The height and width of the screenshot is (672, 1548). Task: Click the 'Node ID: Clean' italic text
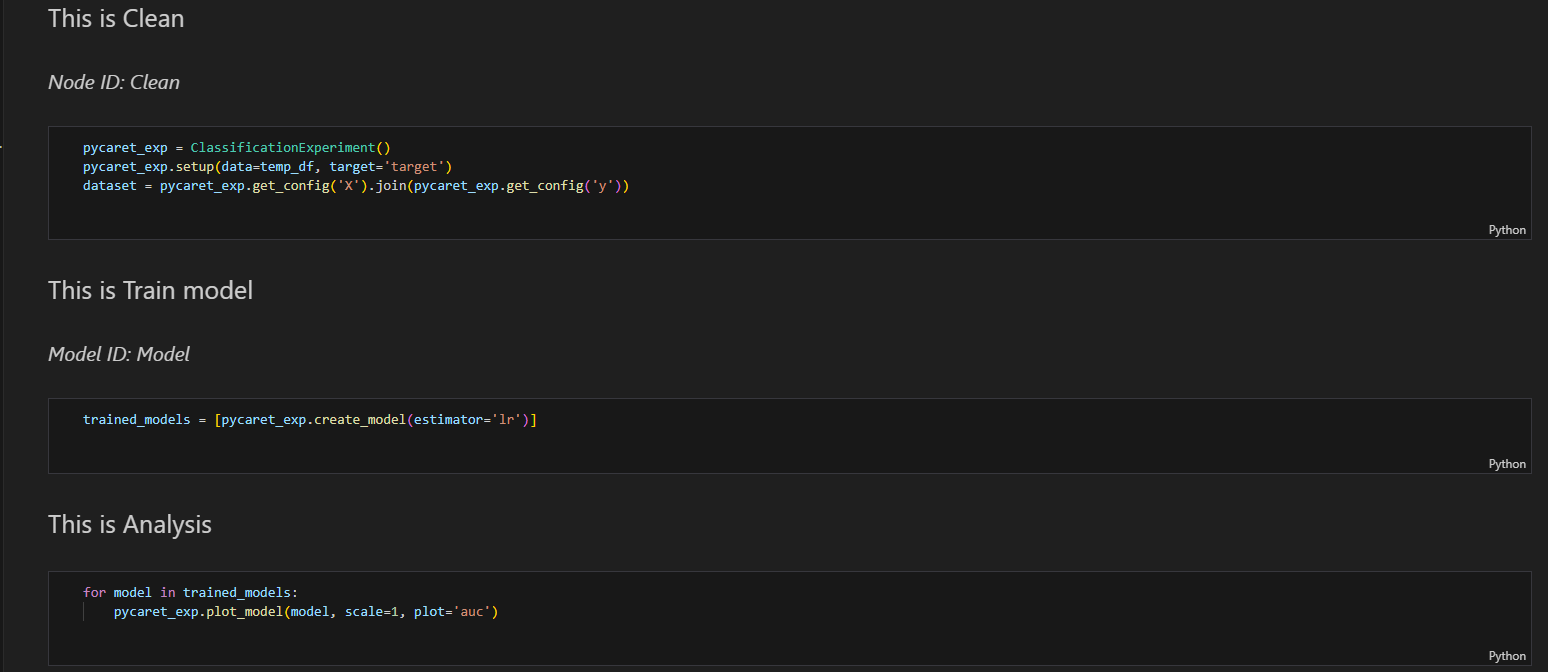pyautogui.click(x=114, y=82)
